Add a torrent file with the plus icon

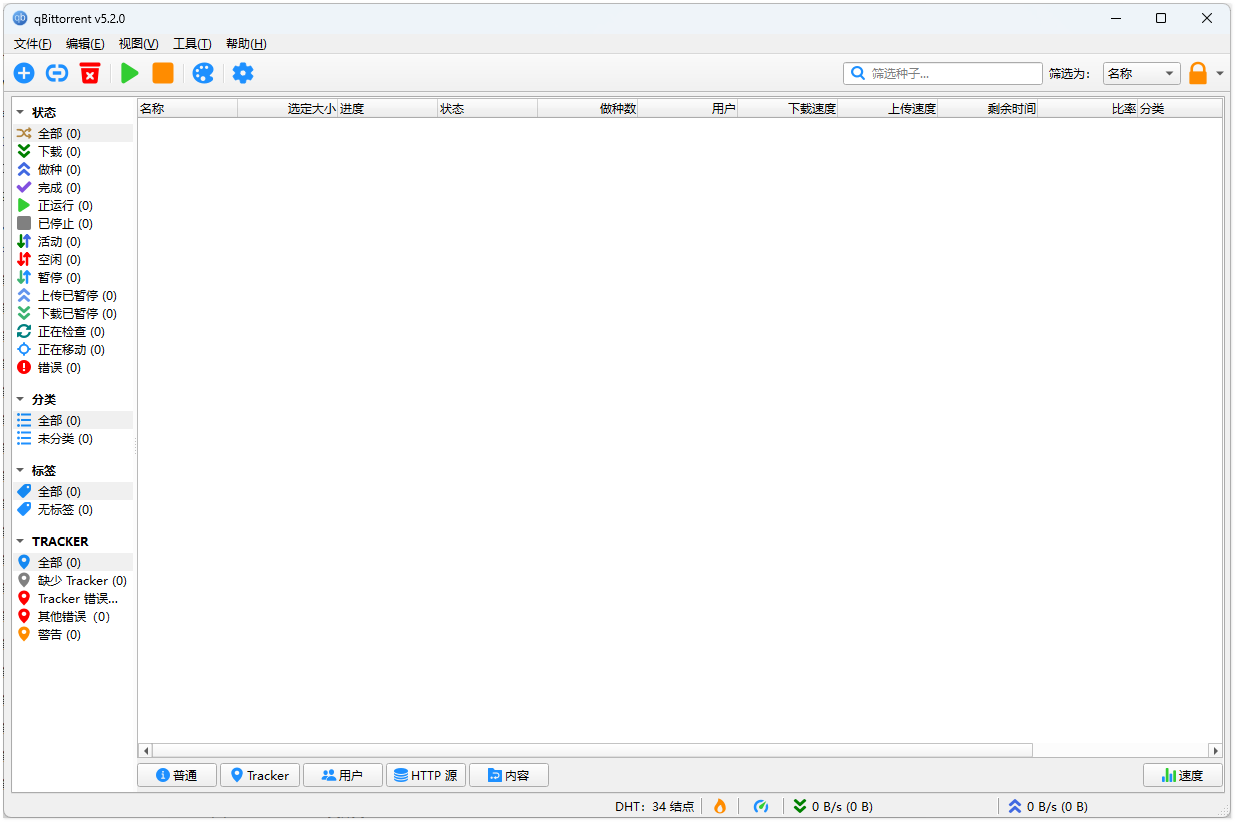[24, 73]
